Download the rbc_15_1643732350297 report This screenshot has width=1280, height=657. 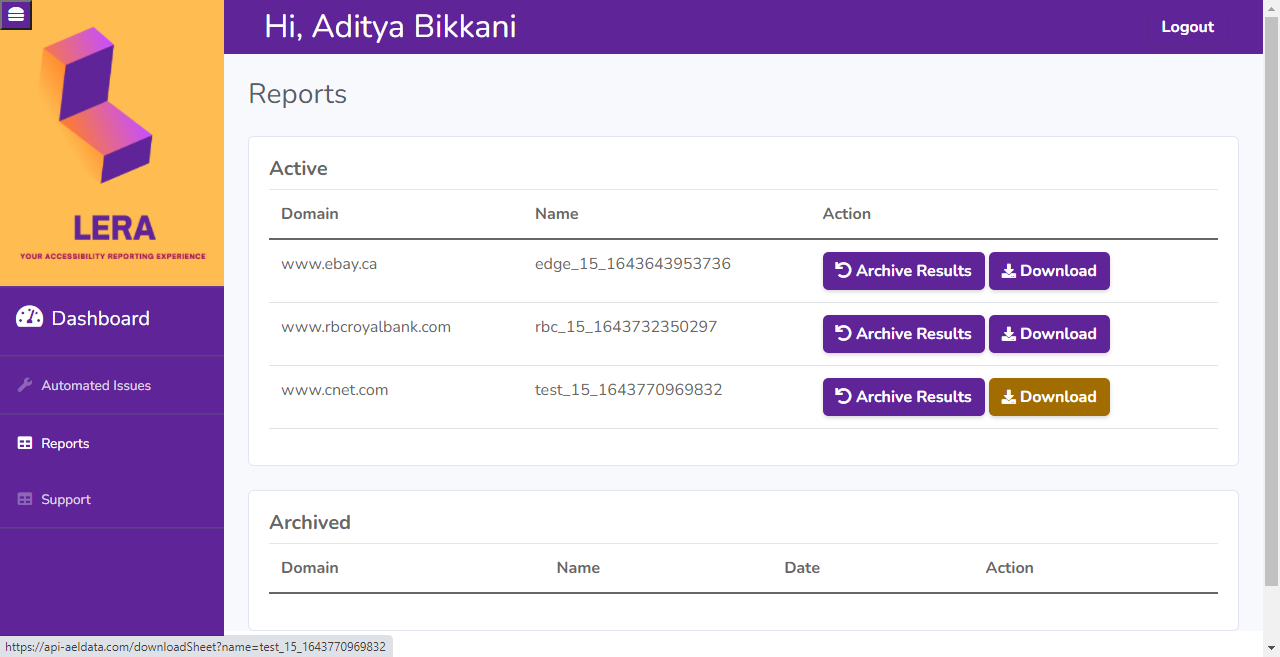(x=1049, y=334)
